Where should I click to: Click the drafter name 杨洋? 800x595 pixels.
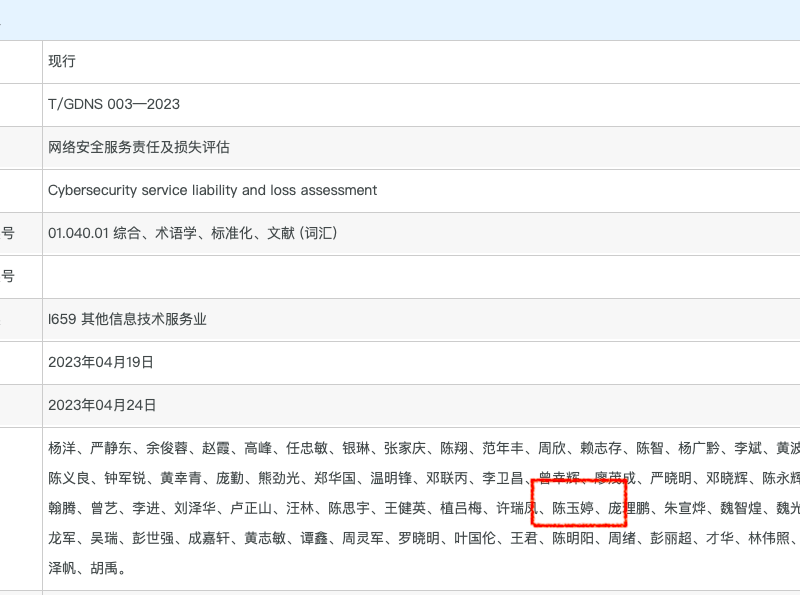(62, 448)
